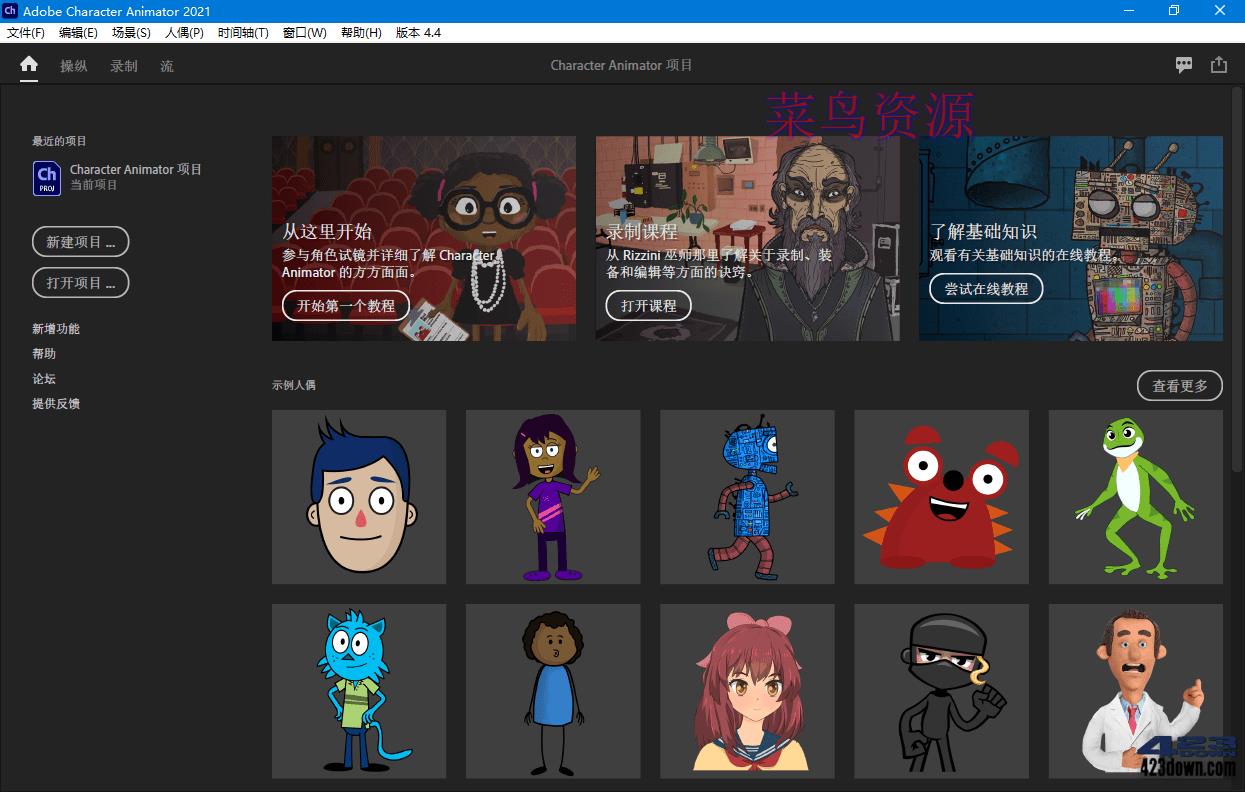
Task: Click the 新建项目 button
Action: (80, 241)
